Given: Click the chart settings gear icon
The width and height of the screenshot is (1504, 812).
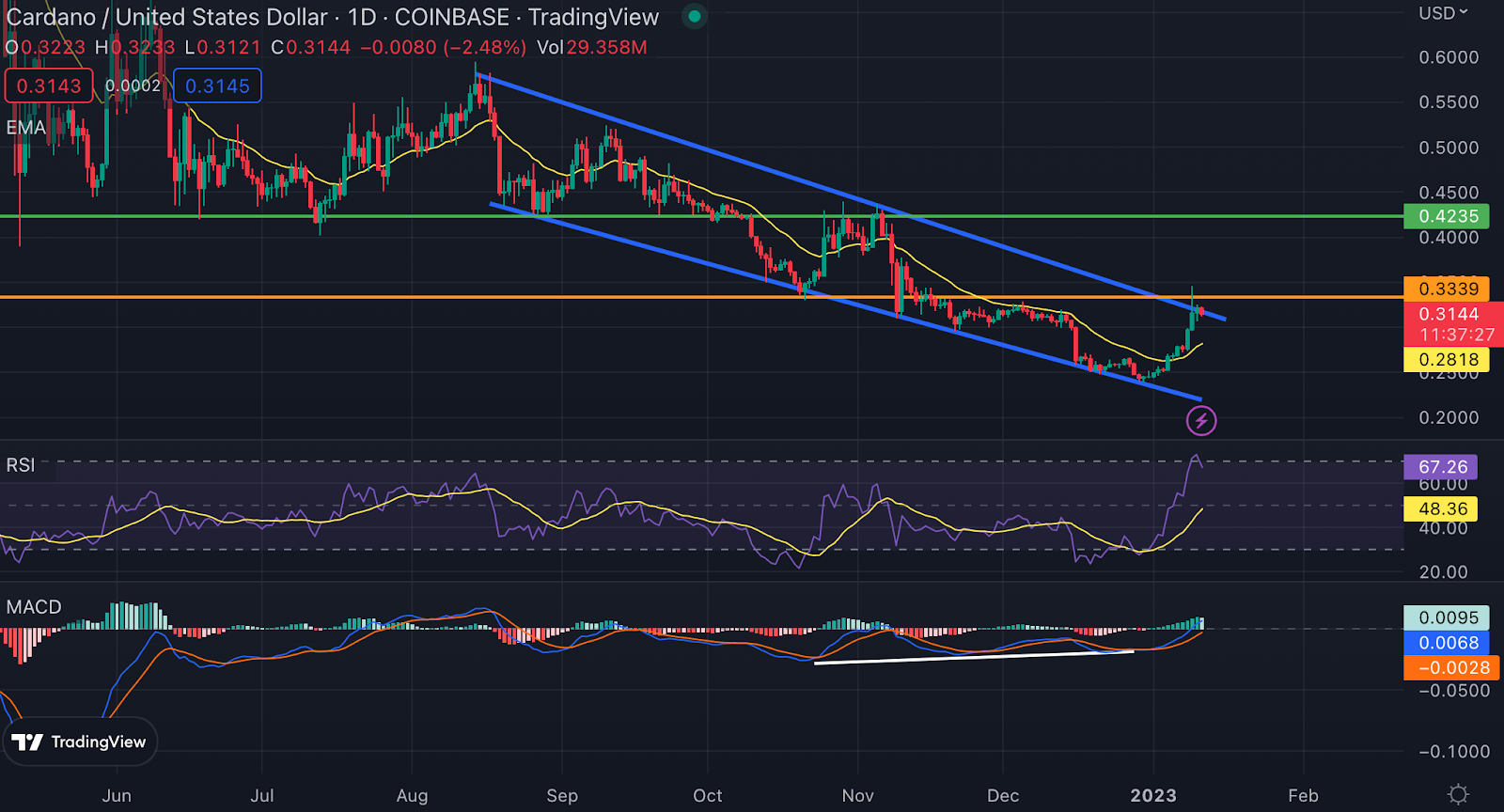Looking at the screenshot, I should (x=1458, y=794).
